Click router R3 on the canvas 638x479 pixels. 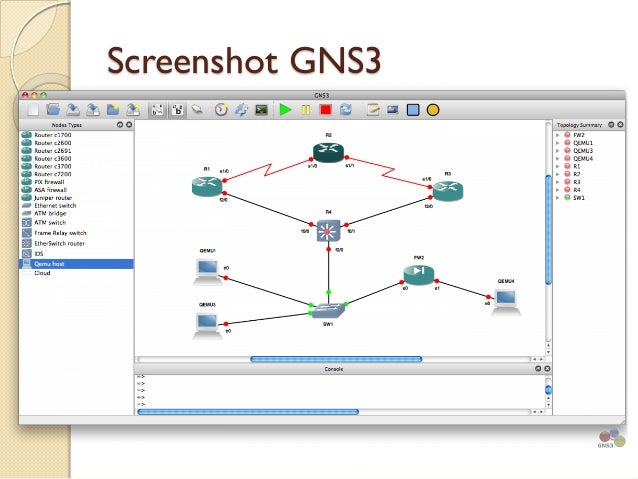coord(448,191)
